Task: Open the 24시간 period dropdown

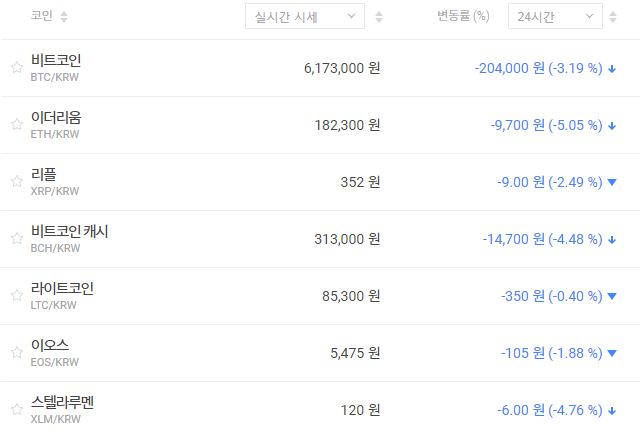Action: pos(554,17)
